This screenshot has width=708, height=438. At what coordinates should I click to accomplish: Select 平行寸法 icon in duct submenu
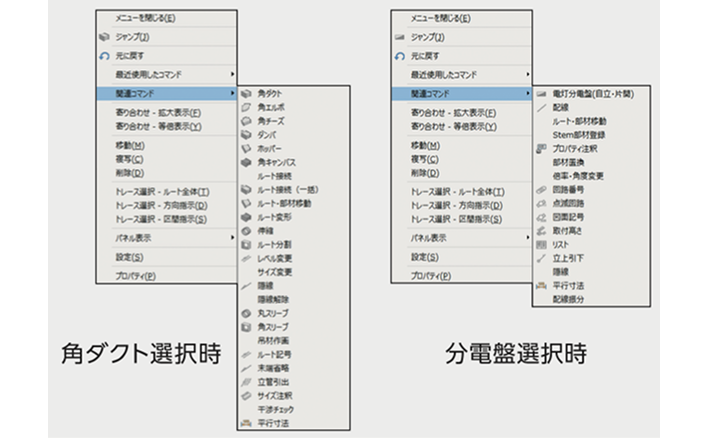(246, 423)
